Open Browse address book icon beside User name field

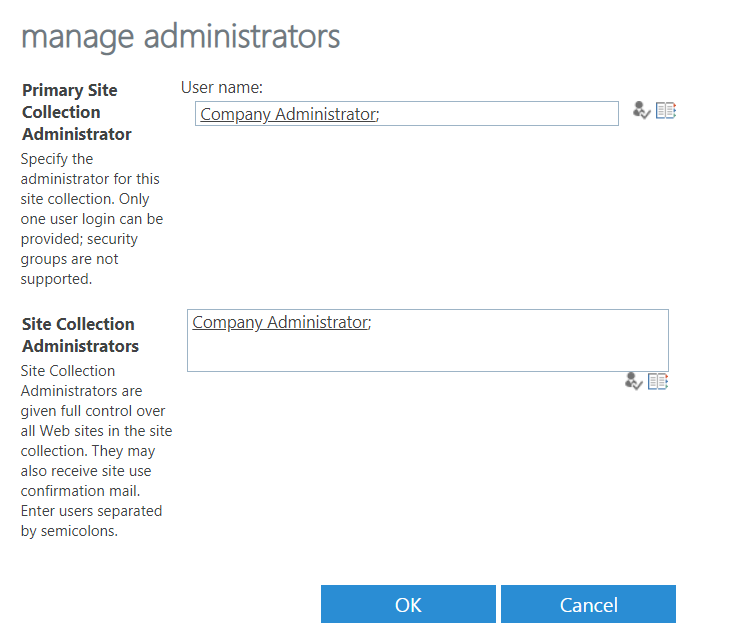(x=666, y=111)
